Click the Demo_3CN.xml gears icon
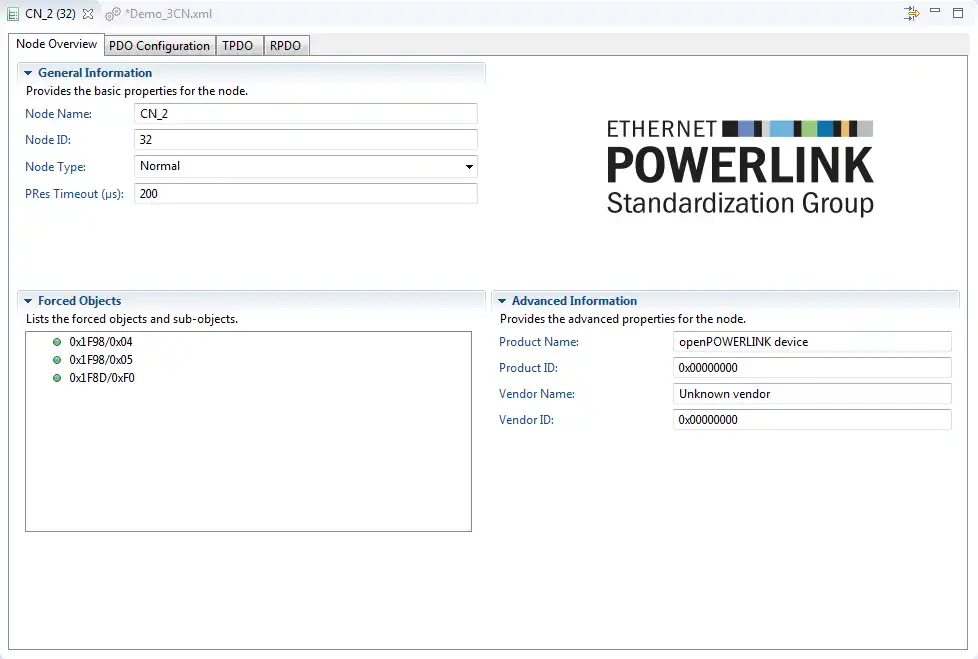978x659 pixels. 113,14
